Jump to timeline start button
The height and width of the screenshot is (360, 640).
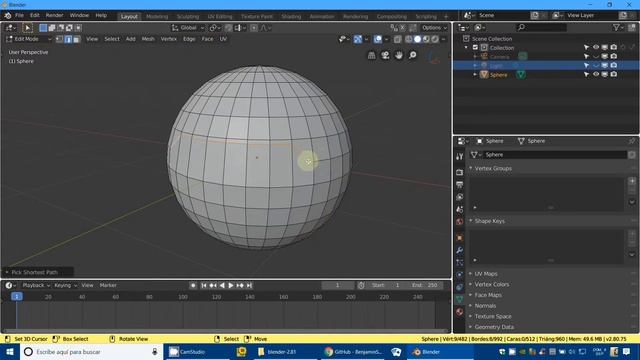click(204, 286)
